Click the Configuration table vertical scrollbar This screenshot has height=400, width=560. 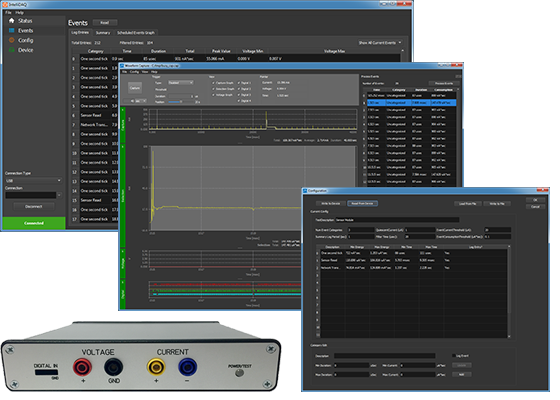point(509,291)
